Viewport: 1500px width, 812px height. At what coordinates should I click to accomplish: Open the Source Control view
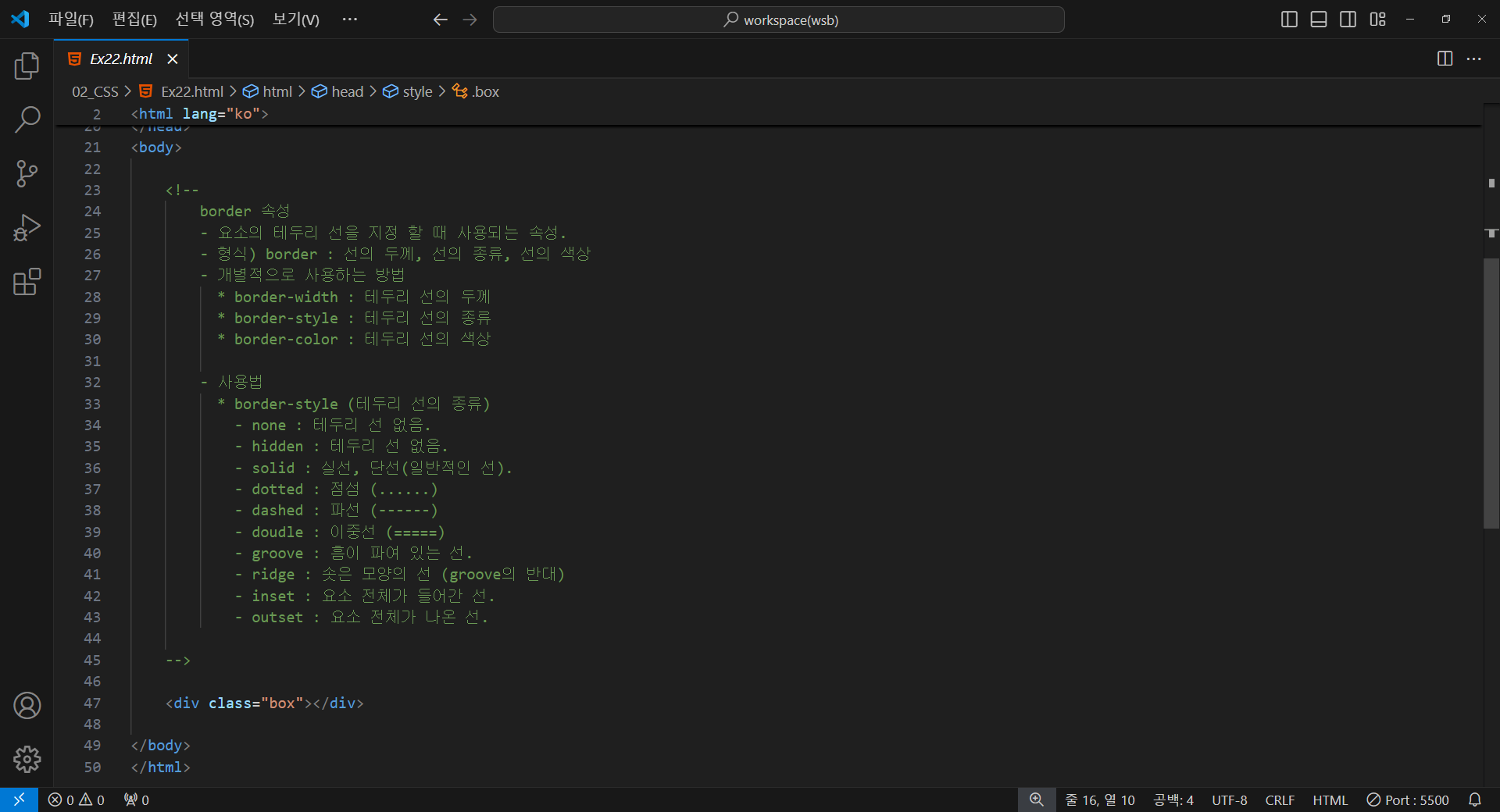pyautogui.click(x=27, y=173)
